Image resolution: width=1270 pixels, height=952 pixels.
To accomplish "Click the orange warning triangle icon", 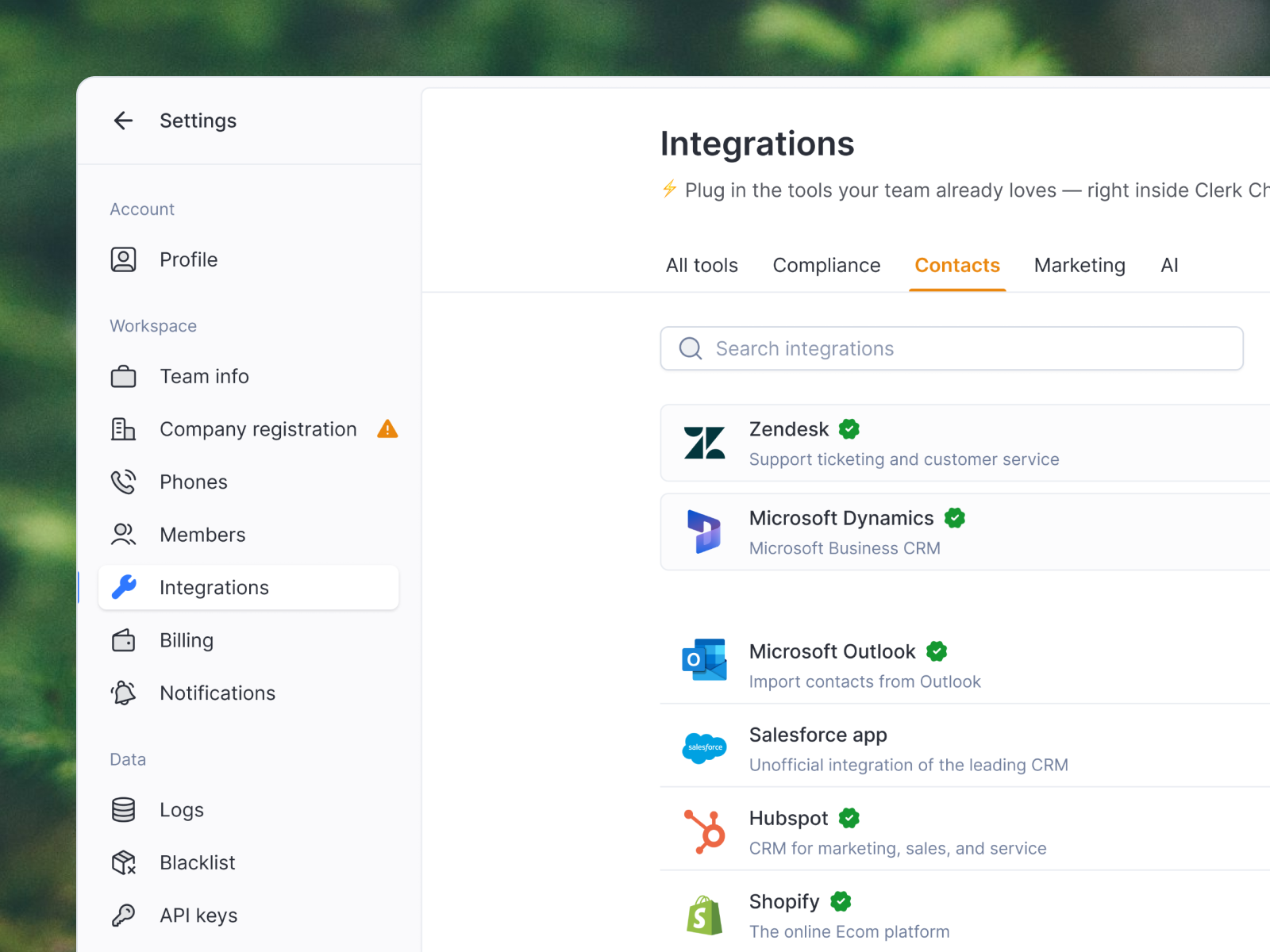I will pos(387,429).
